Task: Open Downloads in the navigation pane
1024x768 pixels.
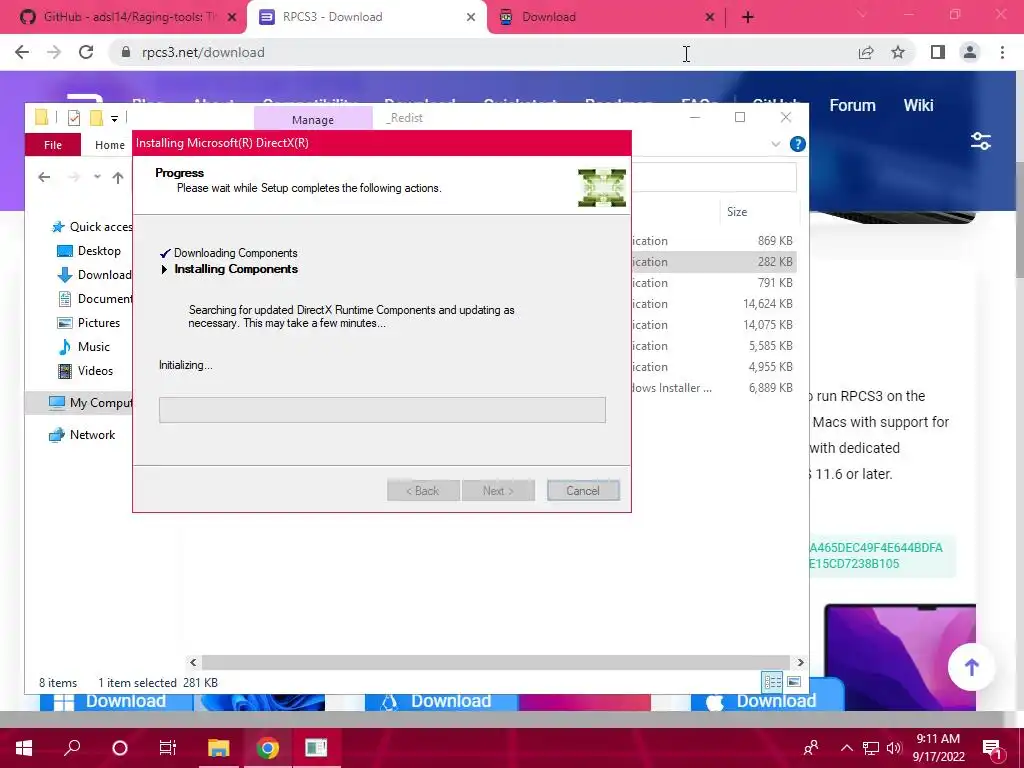Action: [x=94, y=275]
